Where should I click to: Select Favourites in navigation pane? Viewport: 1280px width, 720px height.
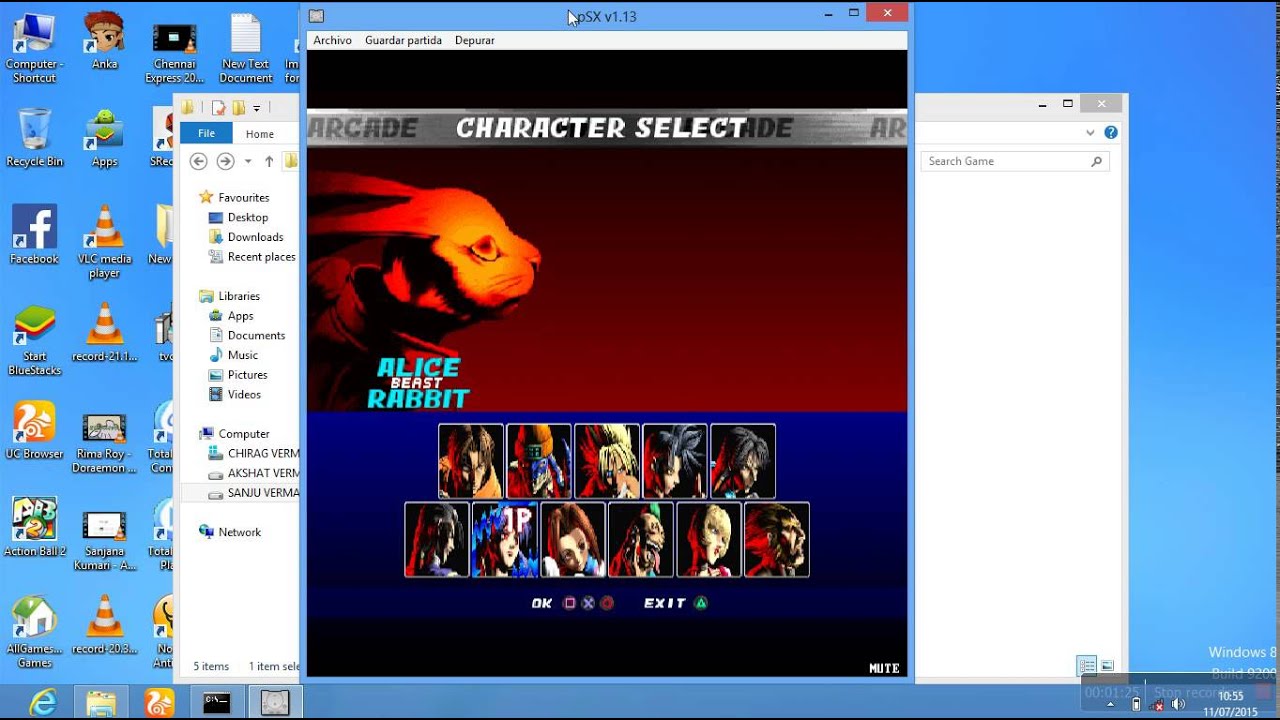(x=234, y=197)
